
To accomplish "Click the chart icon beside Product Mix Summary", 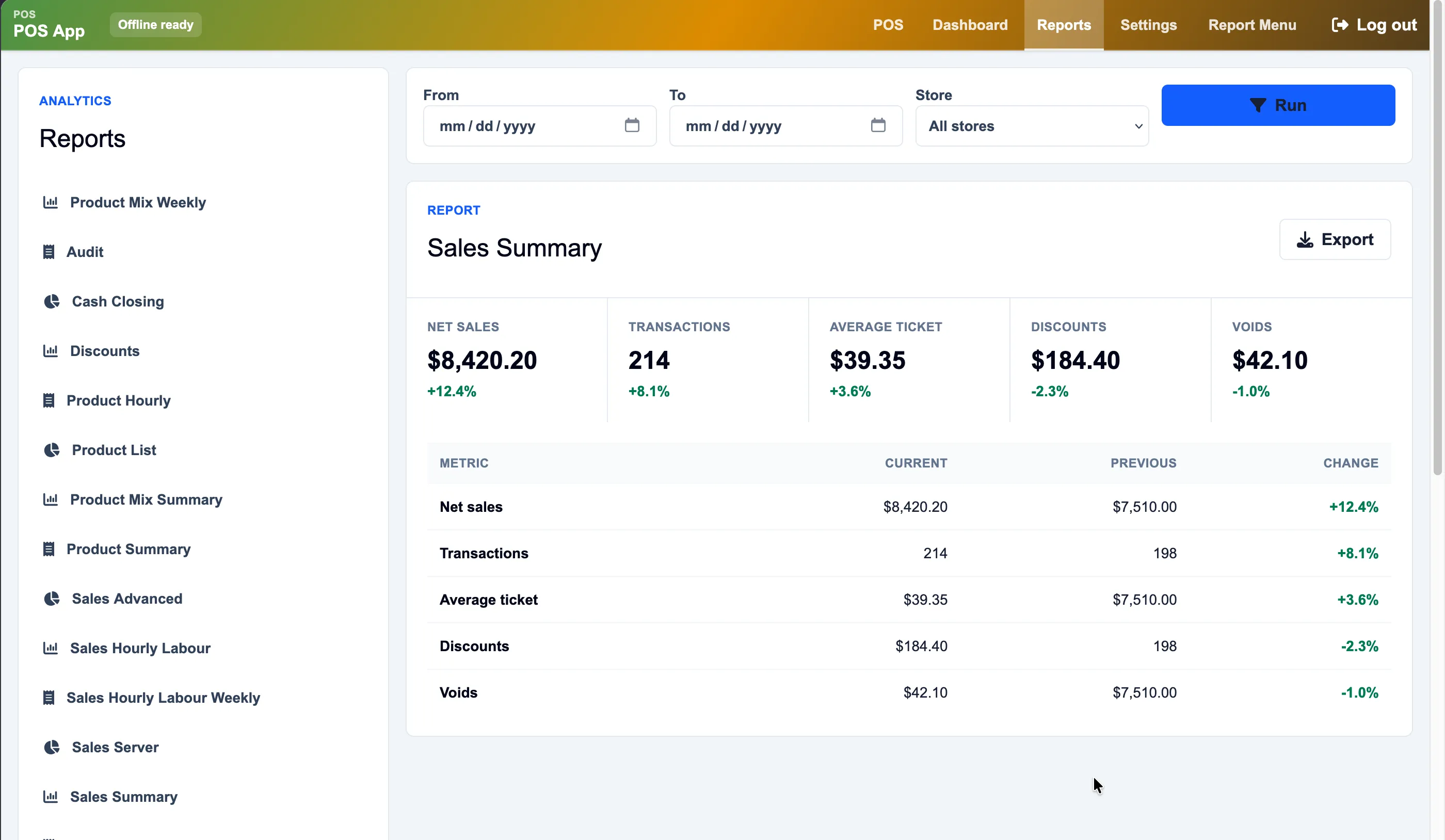I will (x=51, y=499).
